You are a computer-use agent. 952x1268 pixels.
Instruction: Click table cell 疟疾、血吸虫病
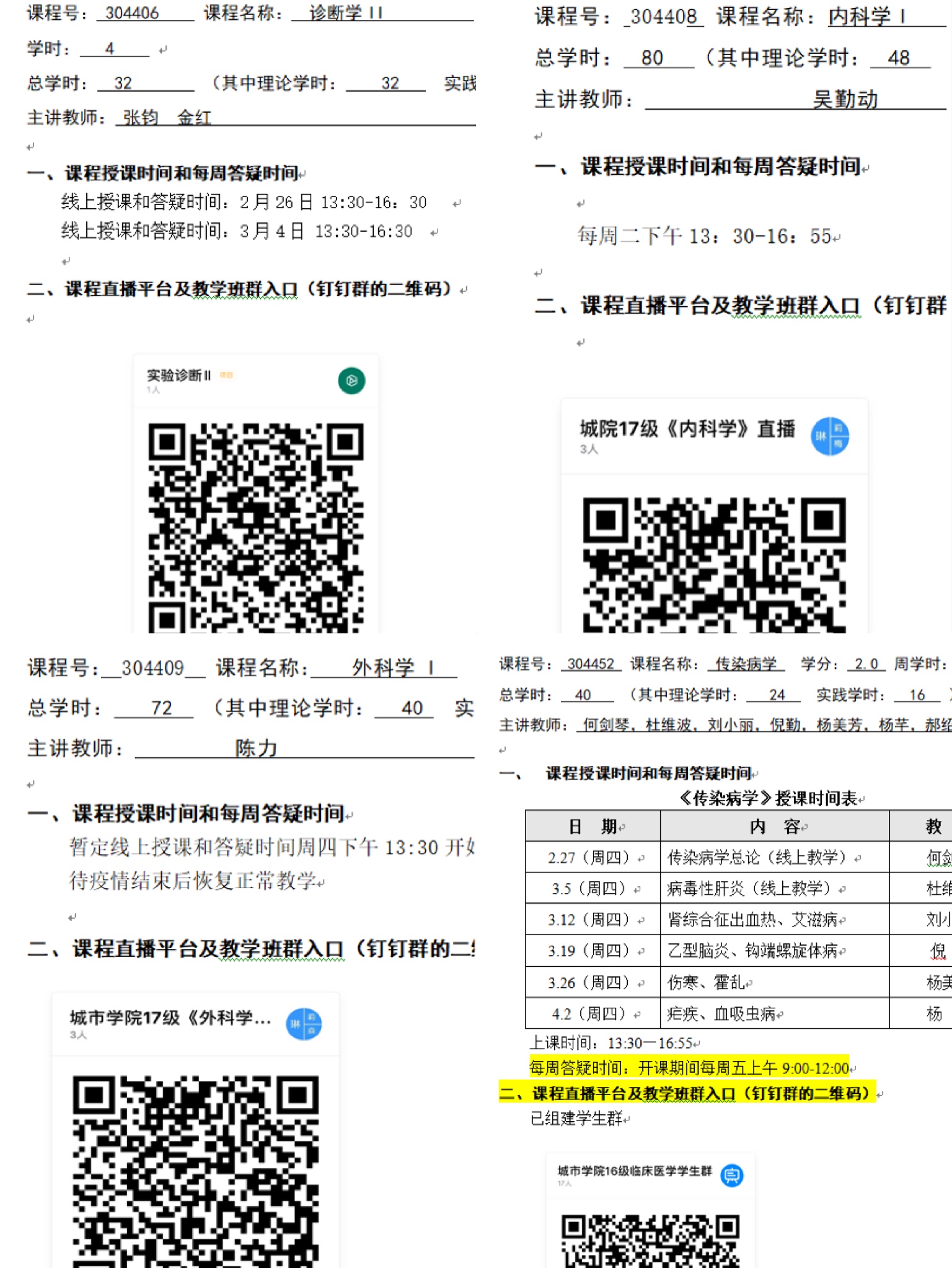[775, 1013]
